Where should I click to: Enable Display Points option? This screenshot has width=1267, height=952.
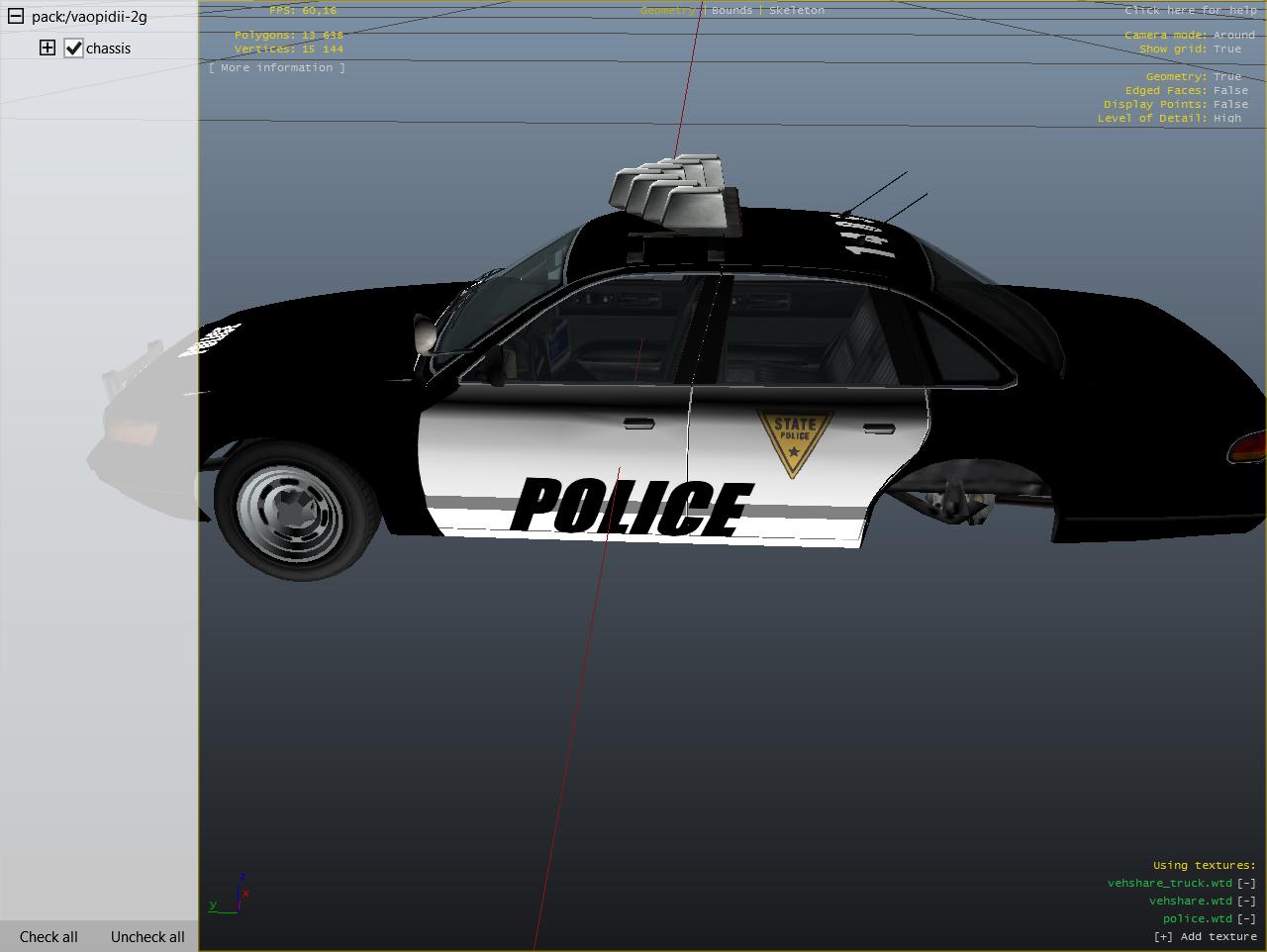(x=1230, y=104)
